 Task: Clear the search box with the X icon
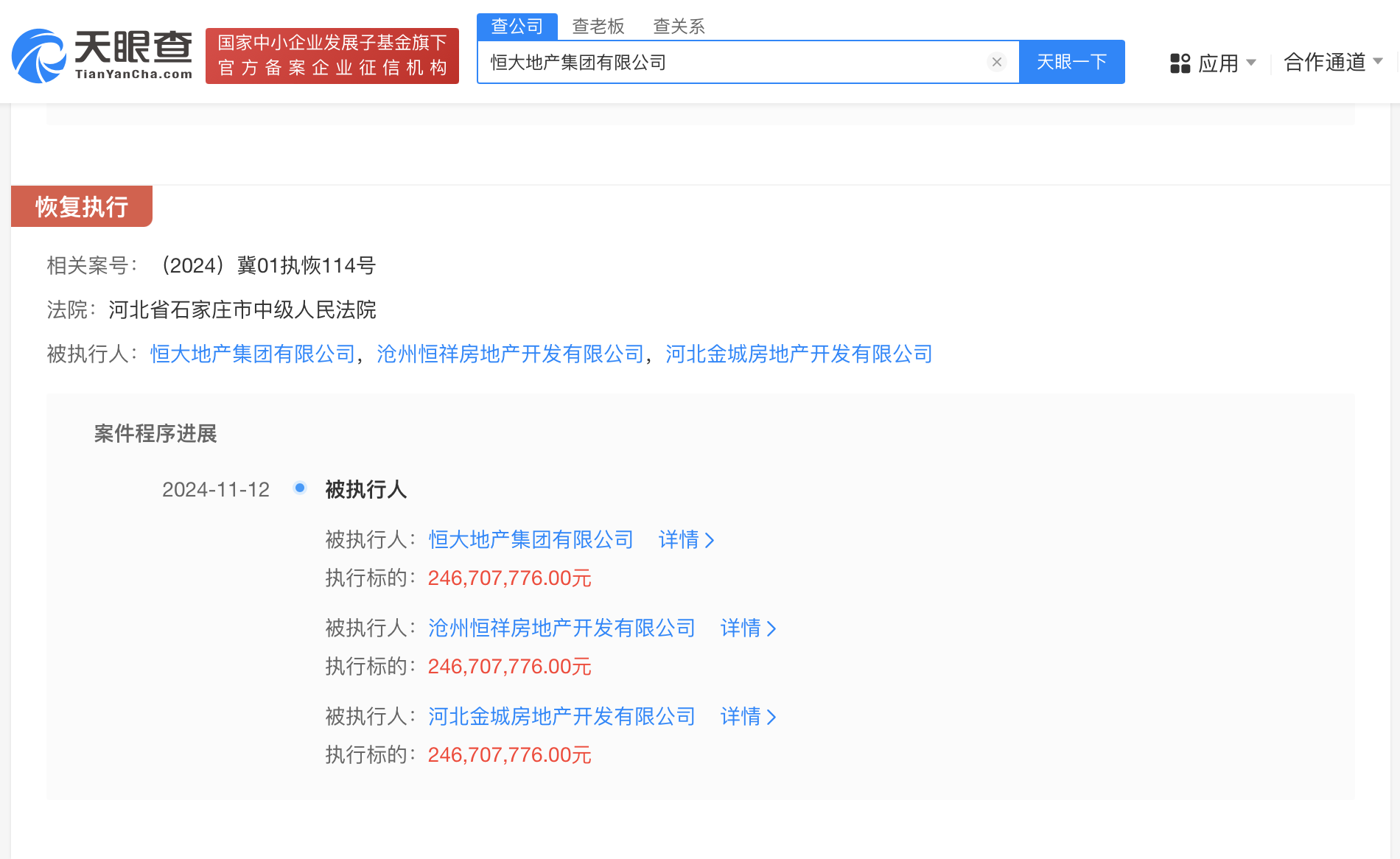click(996, 62)
